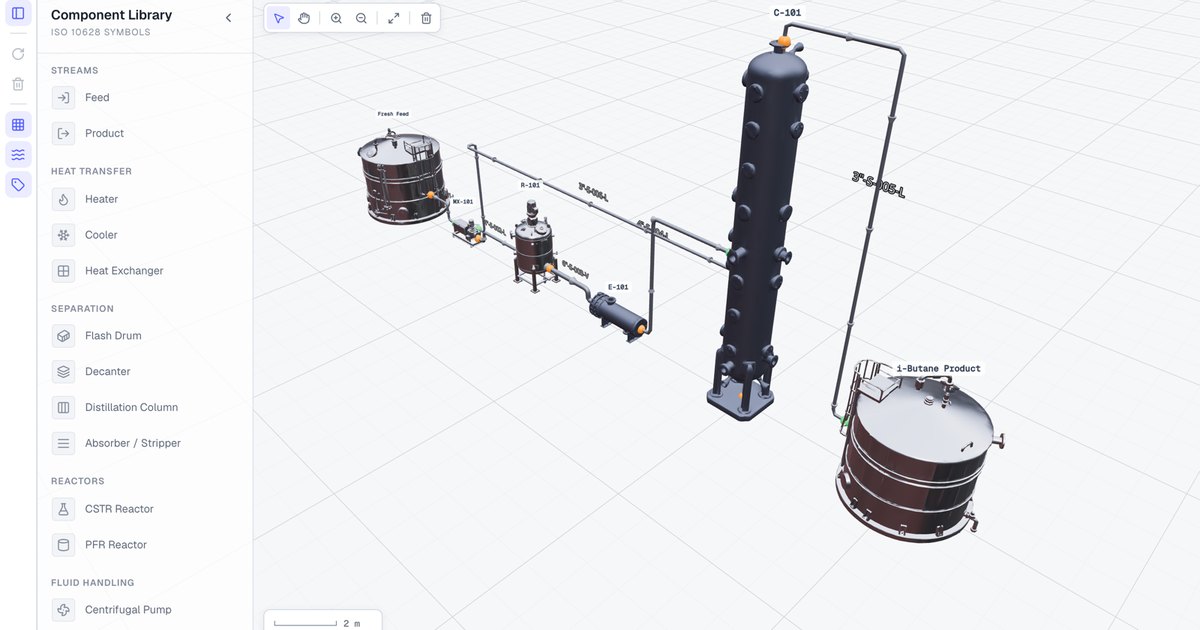This screenshot has width=1200, height=630.
Task: Click the Centrifugal Pump icon
Action: (63, 610)
